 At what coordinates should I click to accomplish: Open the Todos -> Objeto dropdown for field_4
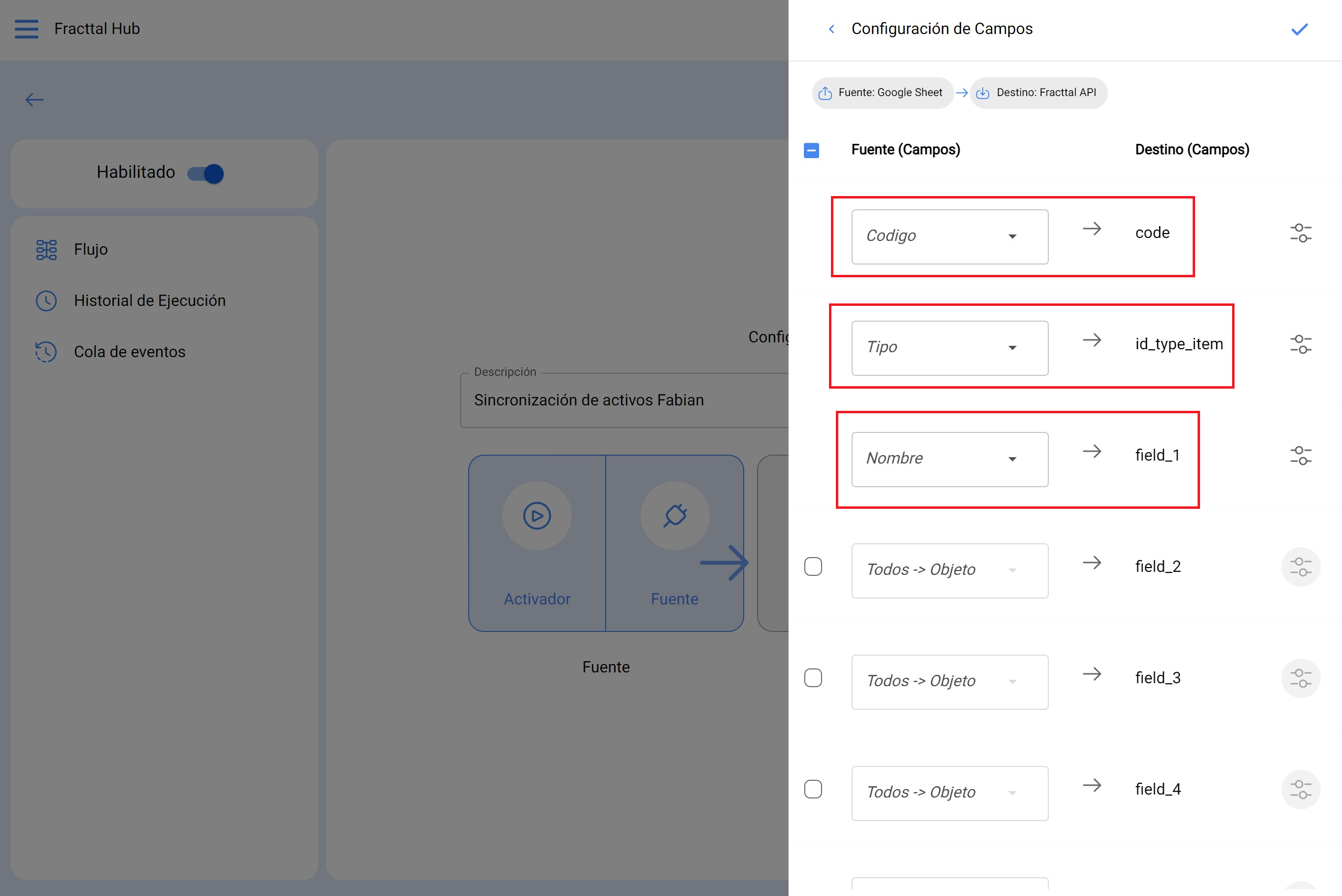coord(949,794)
